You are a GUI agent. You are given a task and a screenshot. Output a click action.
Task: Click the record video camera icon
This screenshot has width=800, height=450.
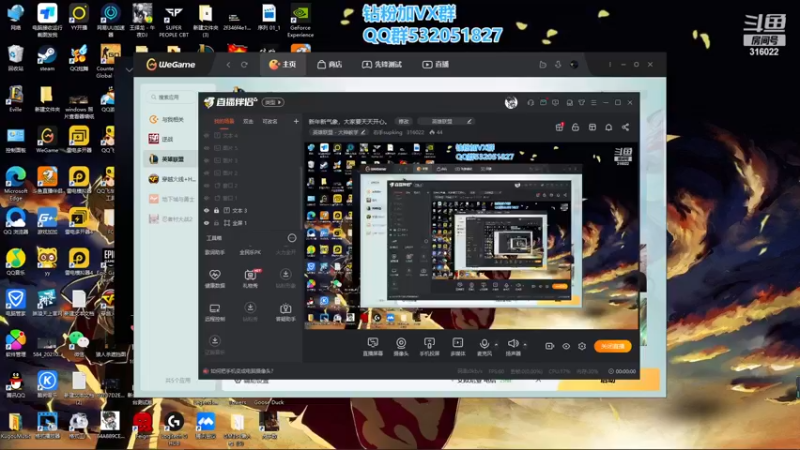549,346
